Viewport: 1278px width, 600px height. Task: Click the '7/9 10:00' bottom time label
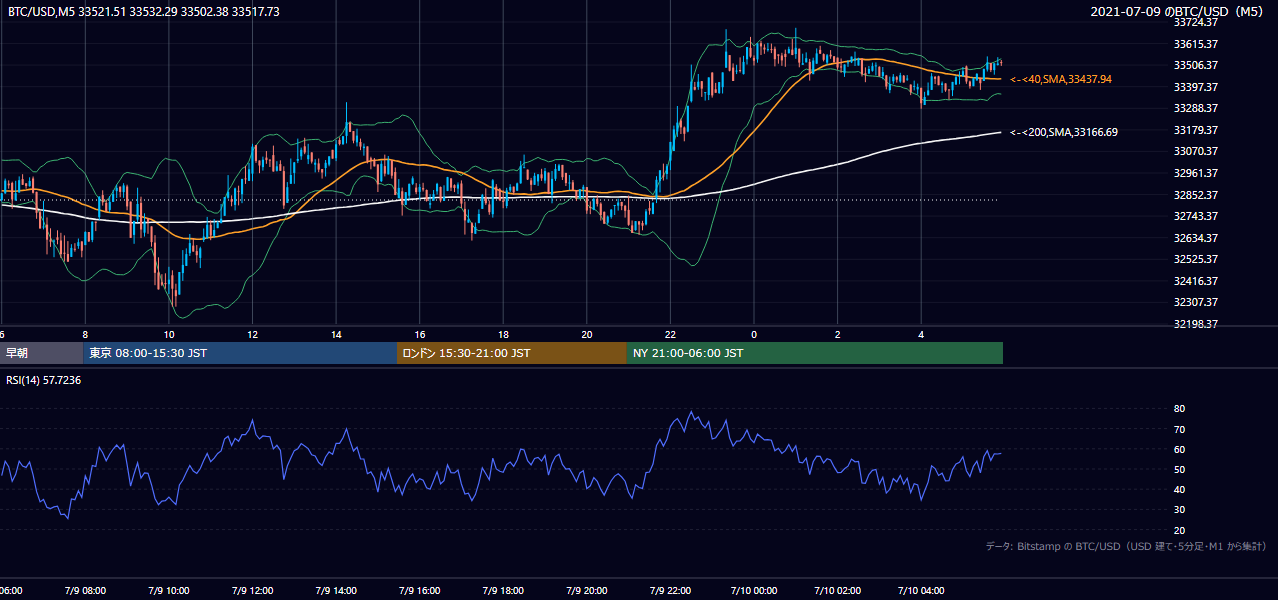pyautogui.click(x=169, y=591)
